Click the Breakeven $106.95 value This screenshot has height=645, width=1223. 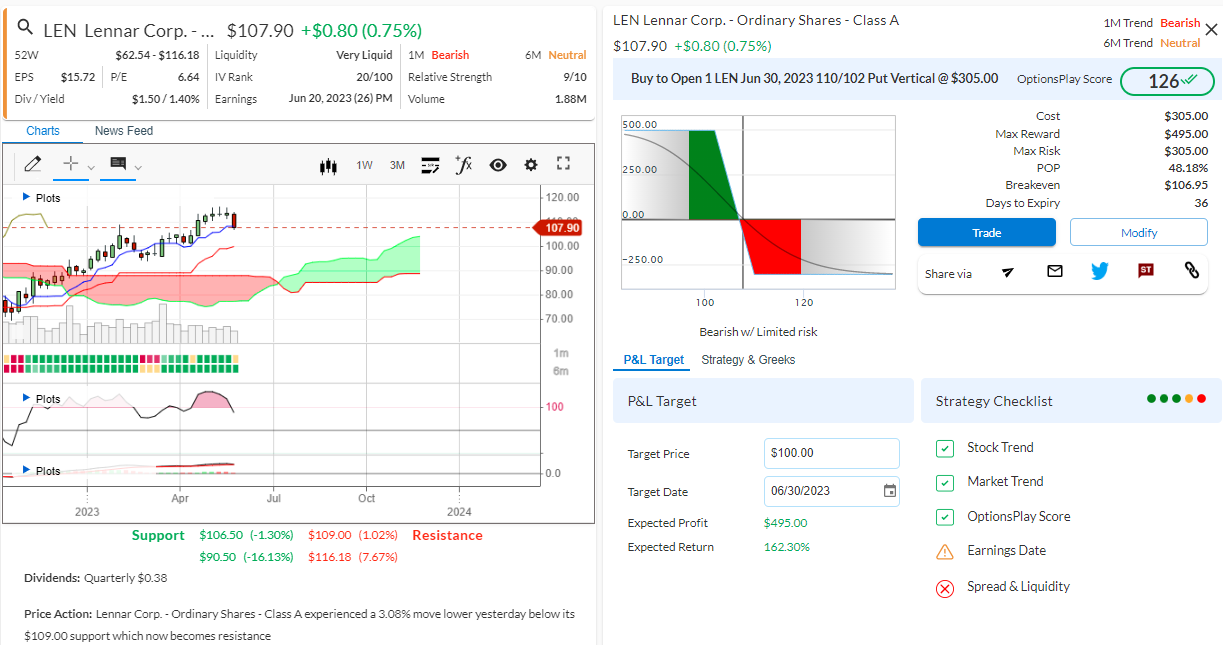tap(1186, 185)
